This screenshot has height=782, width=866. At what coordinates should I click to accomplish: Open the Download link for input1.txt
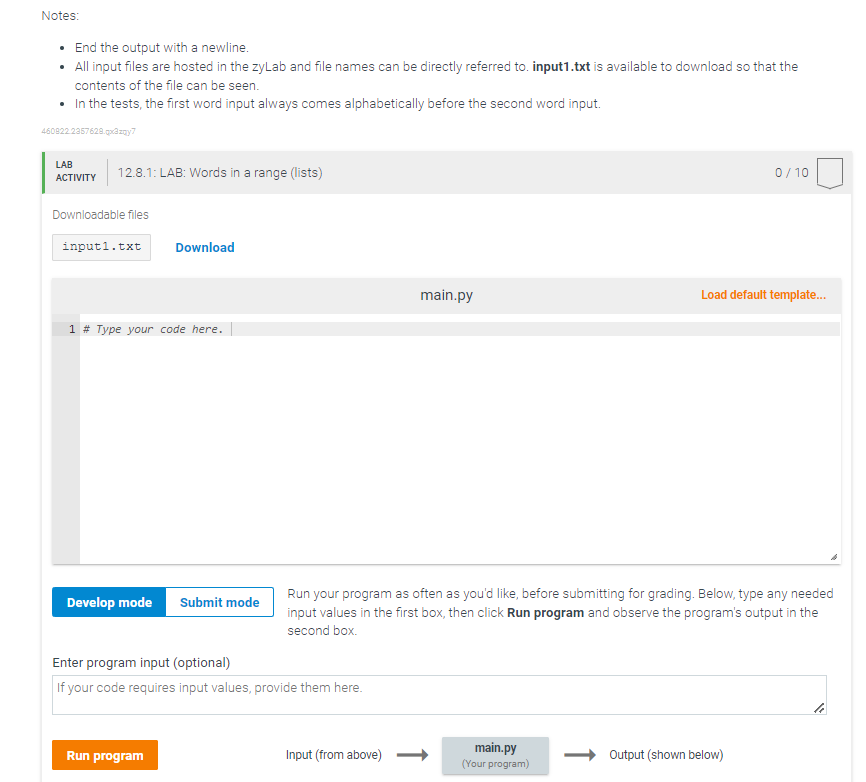click(204, 247)
